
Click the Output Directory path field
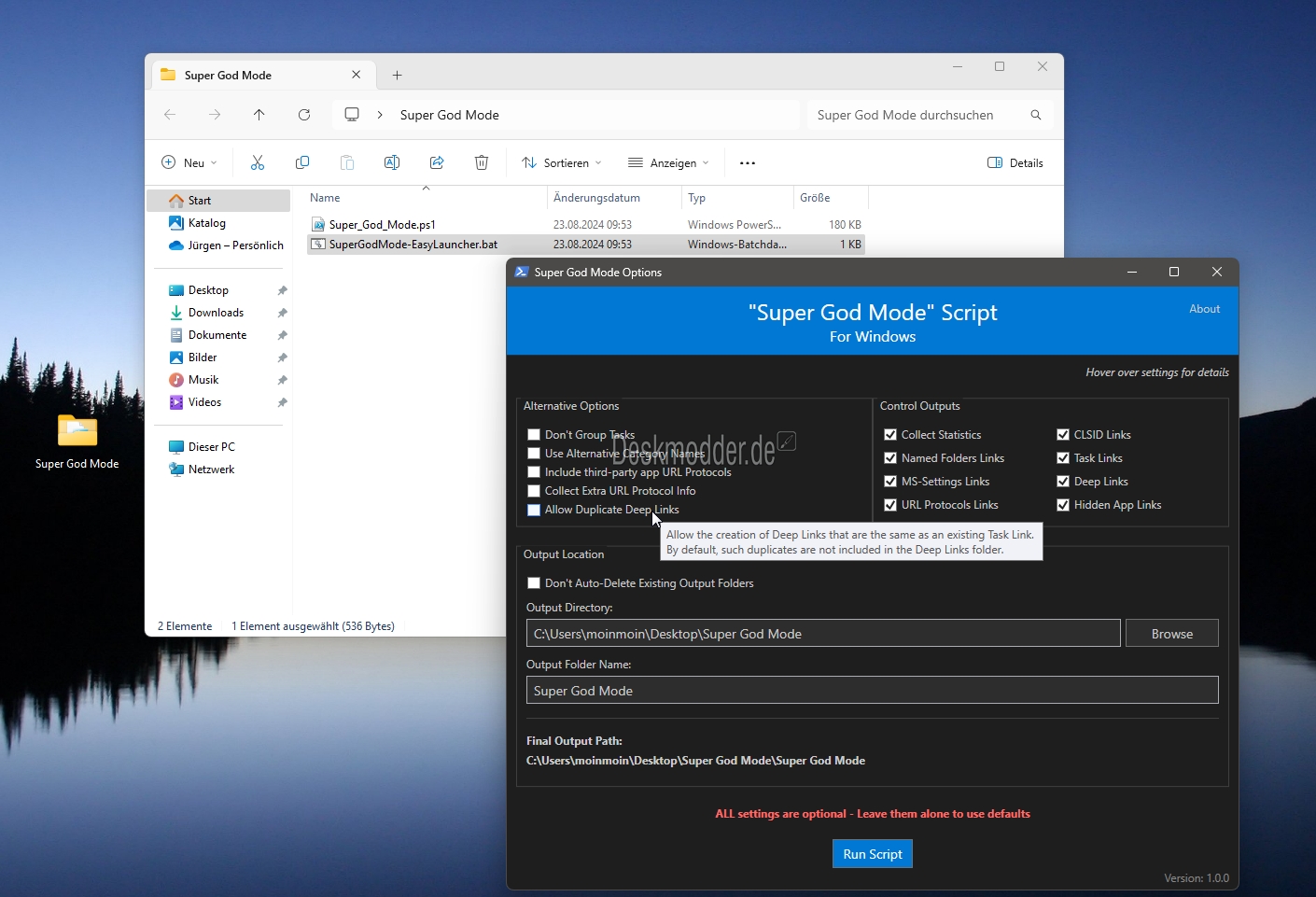coord(823,634)
